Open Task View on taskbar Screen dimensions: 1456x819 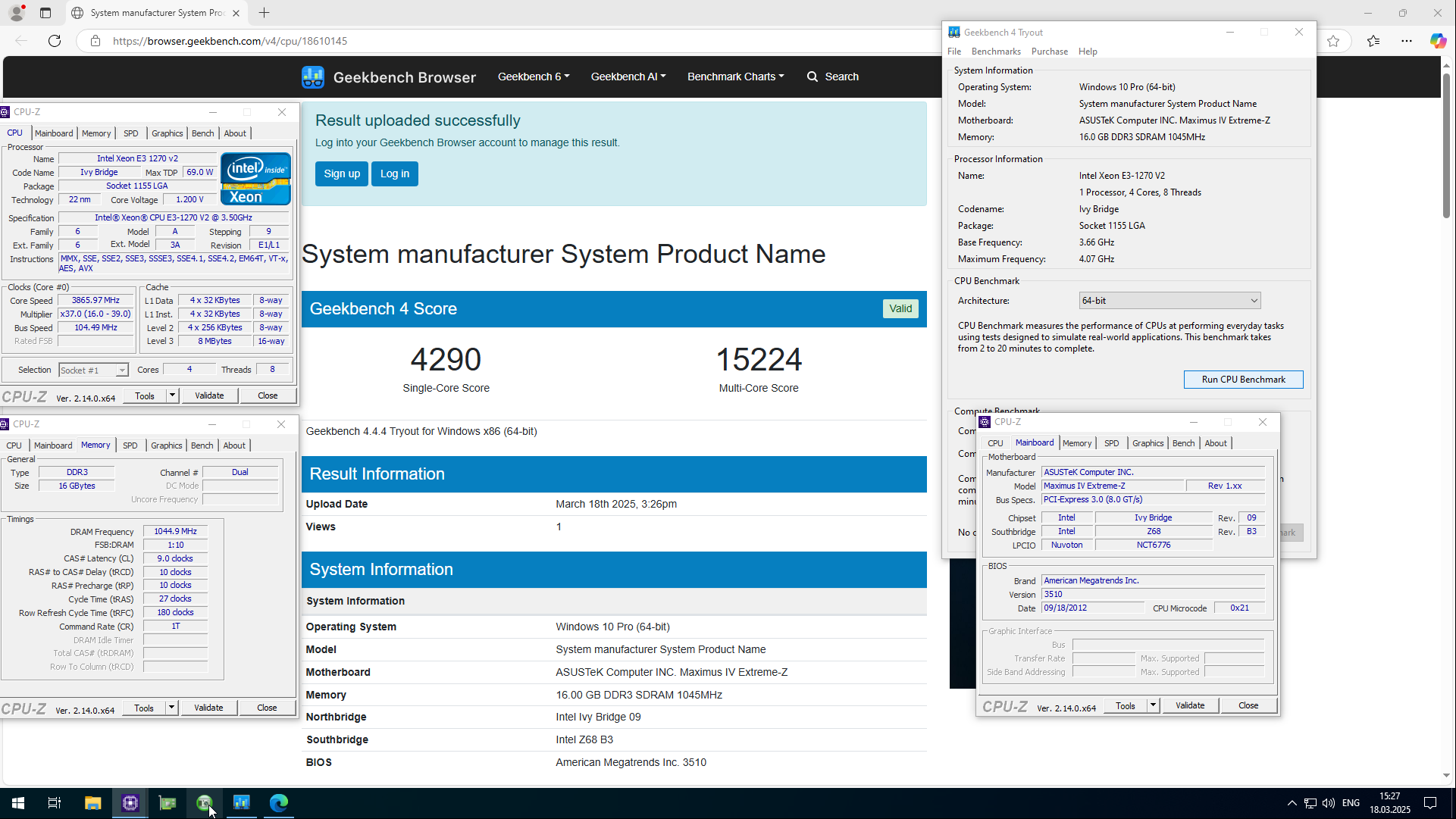55,803
